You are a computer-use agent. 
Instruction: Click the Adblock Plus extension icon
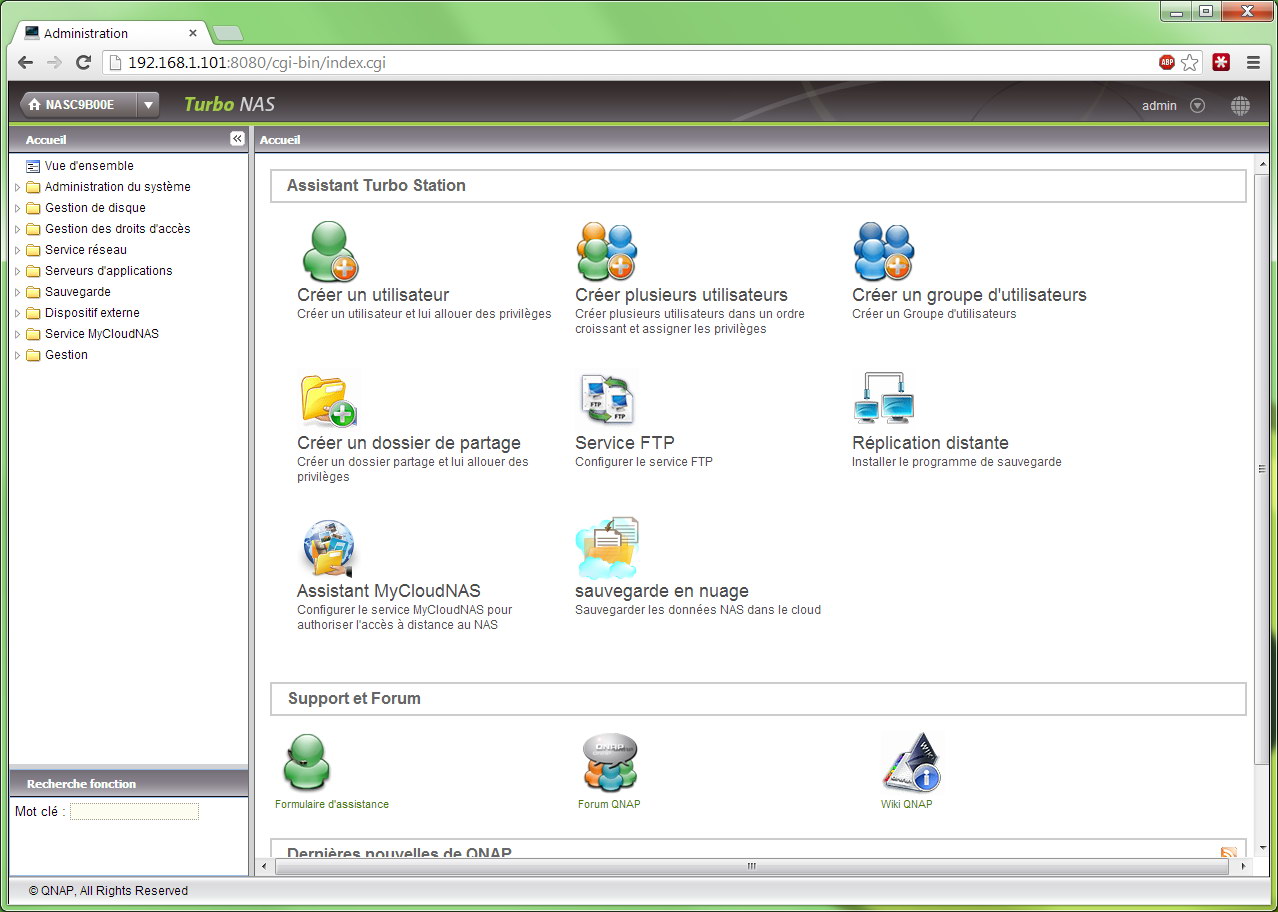pos(1167,62)
